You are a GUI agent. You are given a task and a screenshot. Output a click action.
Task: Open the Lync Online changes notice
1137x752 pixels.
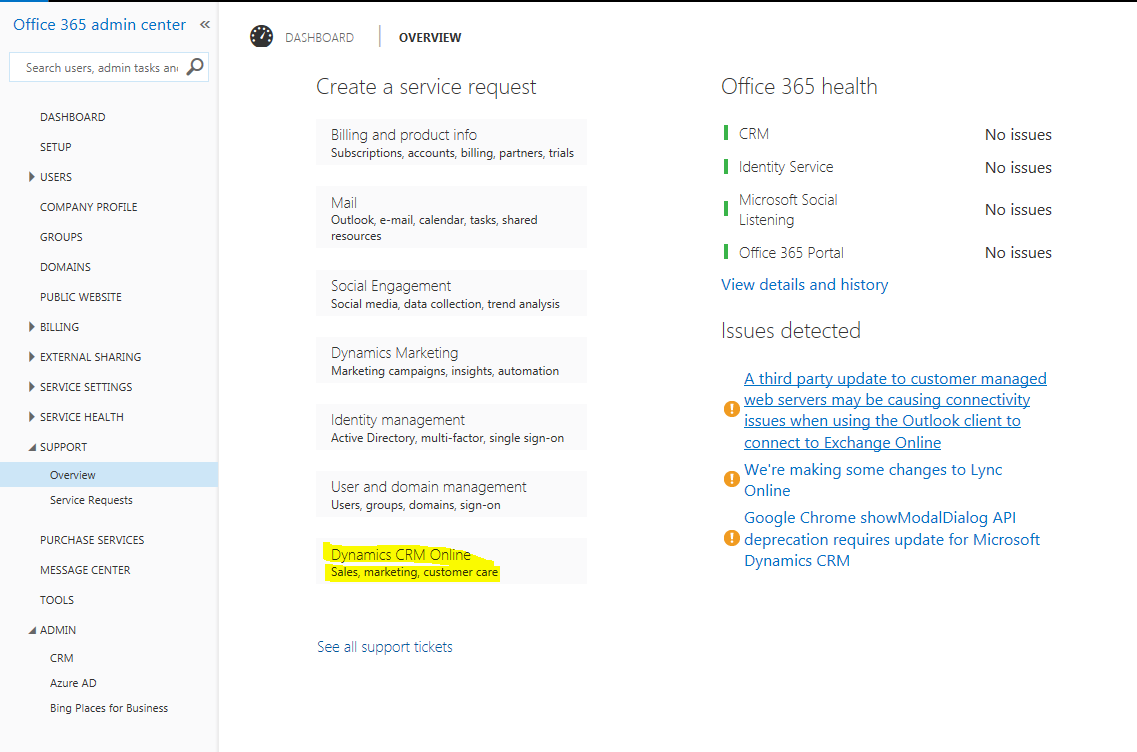(873, 480)
